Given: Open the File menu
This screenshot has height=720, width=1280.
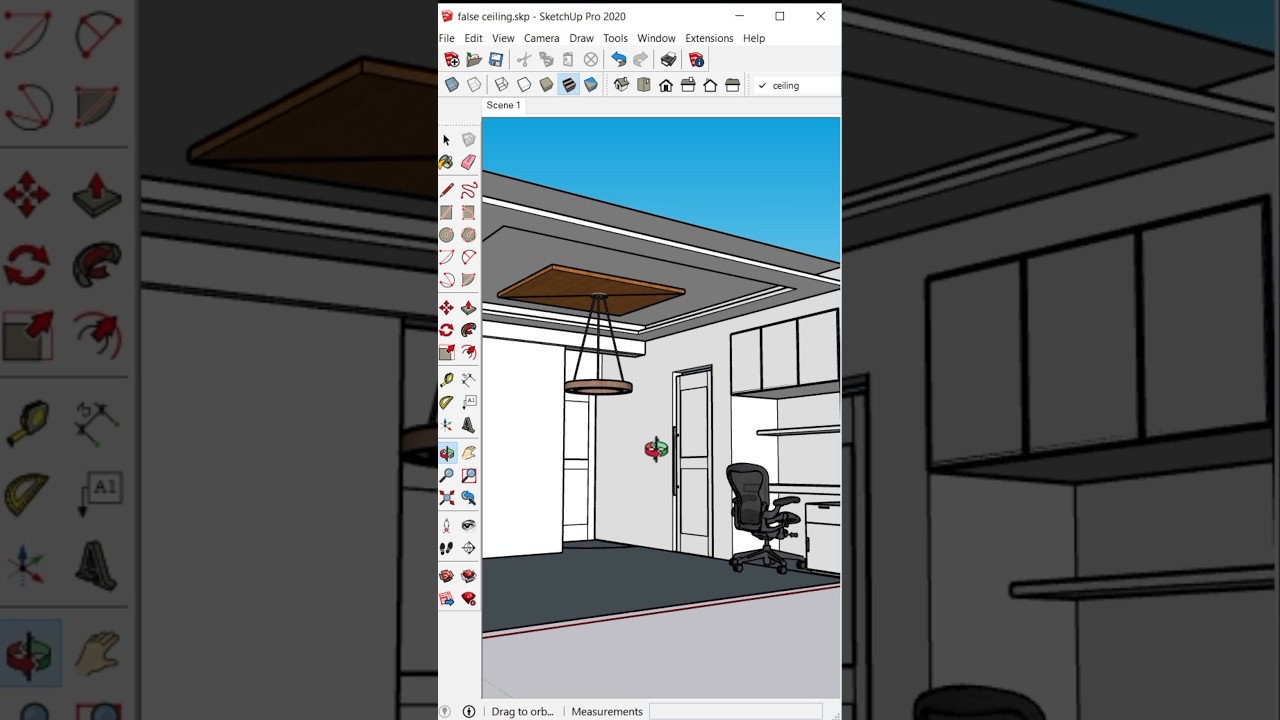Looking at the screenshot, I should (447, 38).
